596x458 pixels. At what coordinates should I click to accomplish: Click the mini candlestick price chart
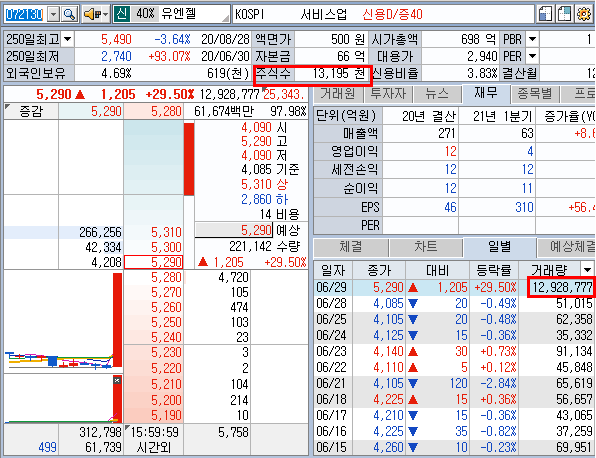[x=63, y=322]
